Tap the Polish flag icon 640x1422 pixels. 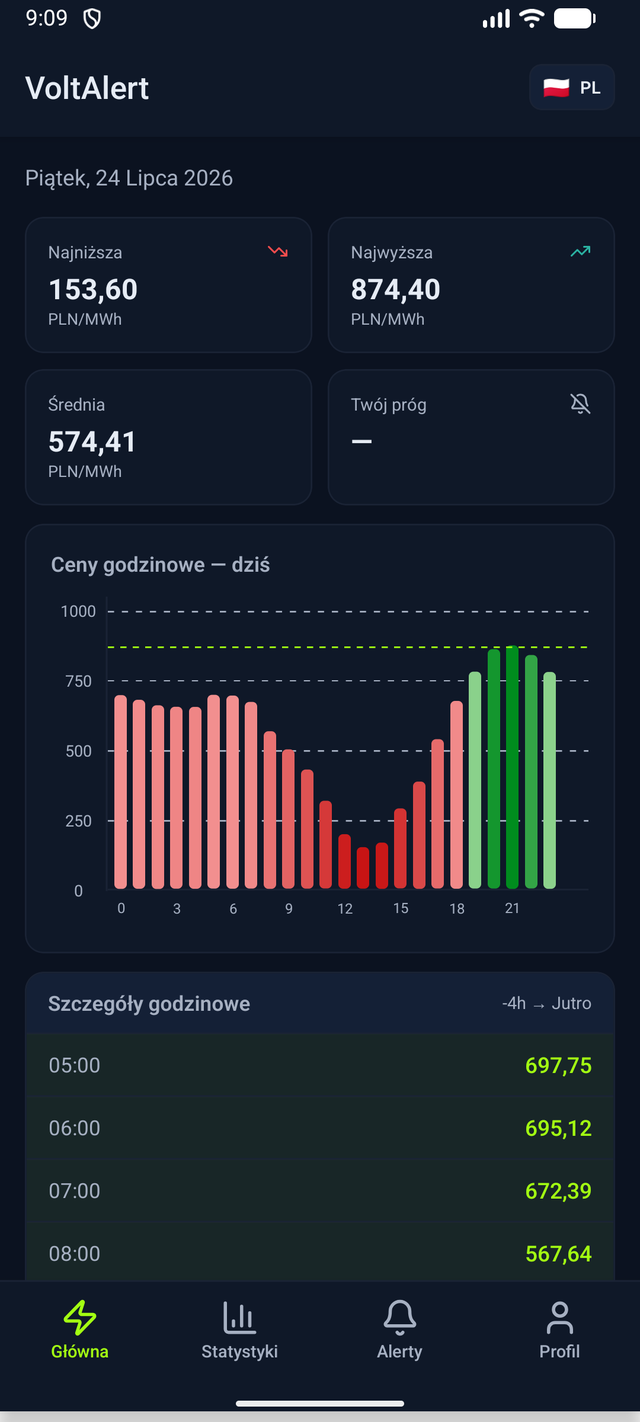pos(556,88)
